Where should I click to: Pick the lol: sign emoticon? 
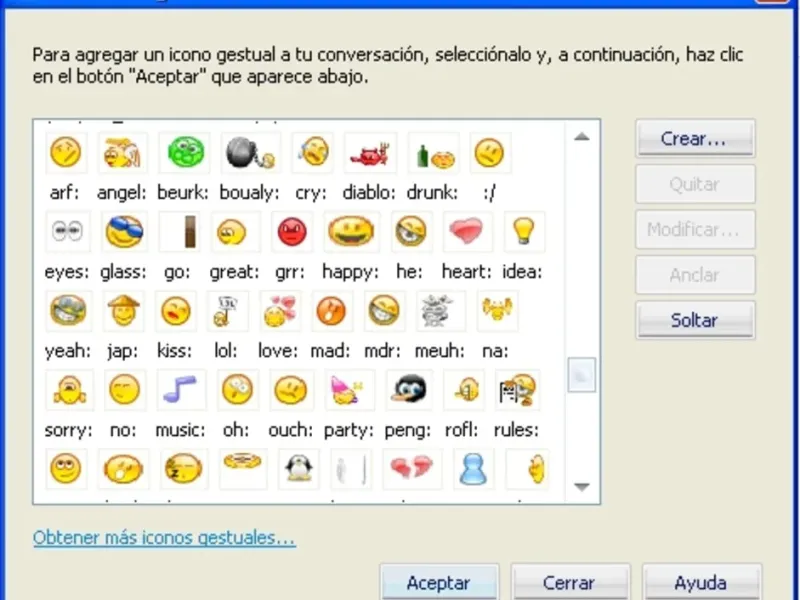[228, 311]
